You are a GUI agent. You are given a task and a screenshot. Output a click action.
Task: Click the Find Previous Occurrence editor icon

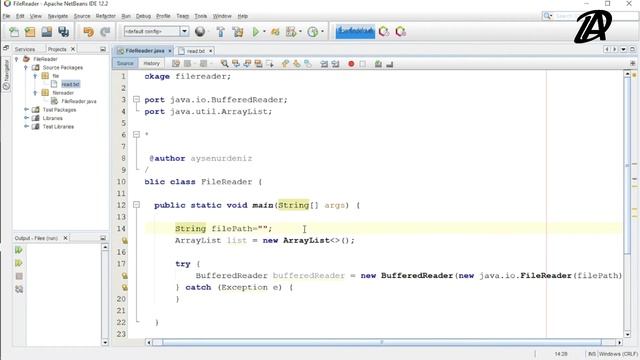pyautogui.click(x=236, y=64)
